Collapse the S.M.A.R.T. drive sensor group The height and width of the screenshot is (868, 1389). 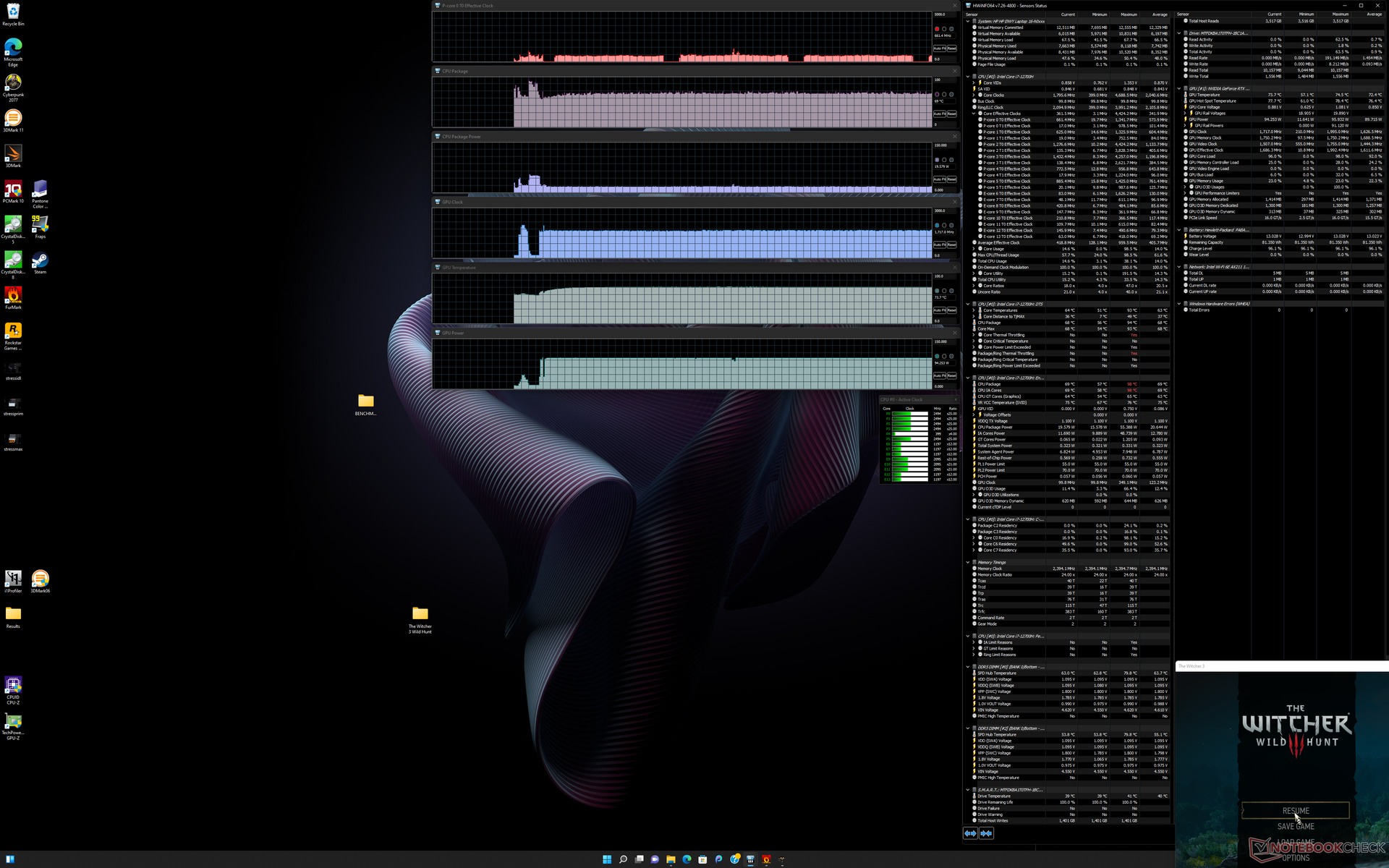point(968,790)
